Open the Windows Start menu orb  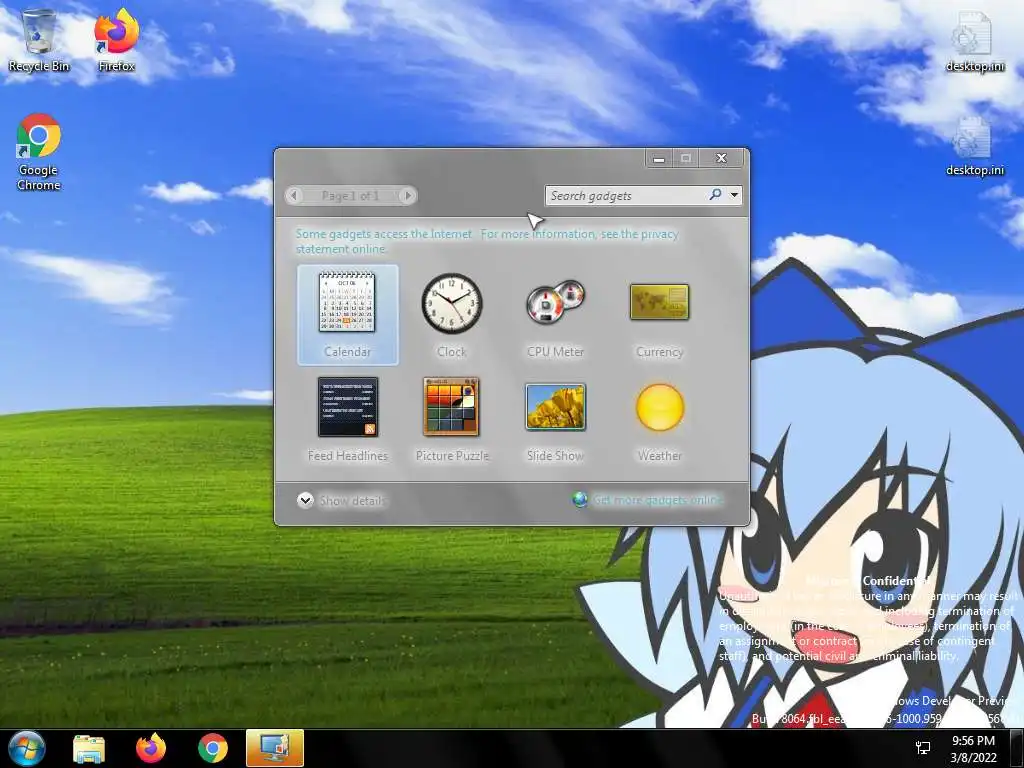click(27, 748)
